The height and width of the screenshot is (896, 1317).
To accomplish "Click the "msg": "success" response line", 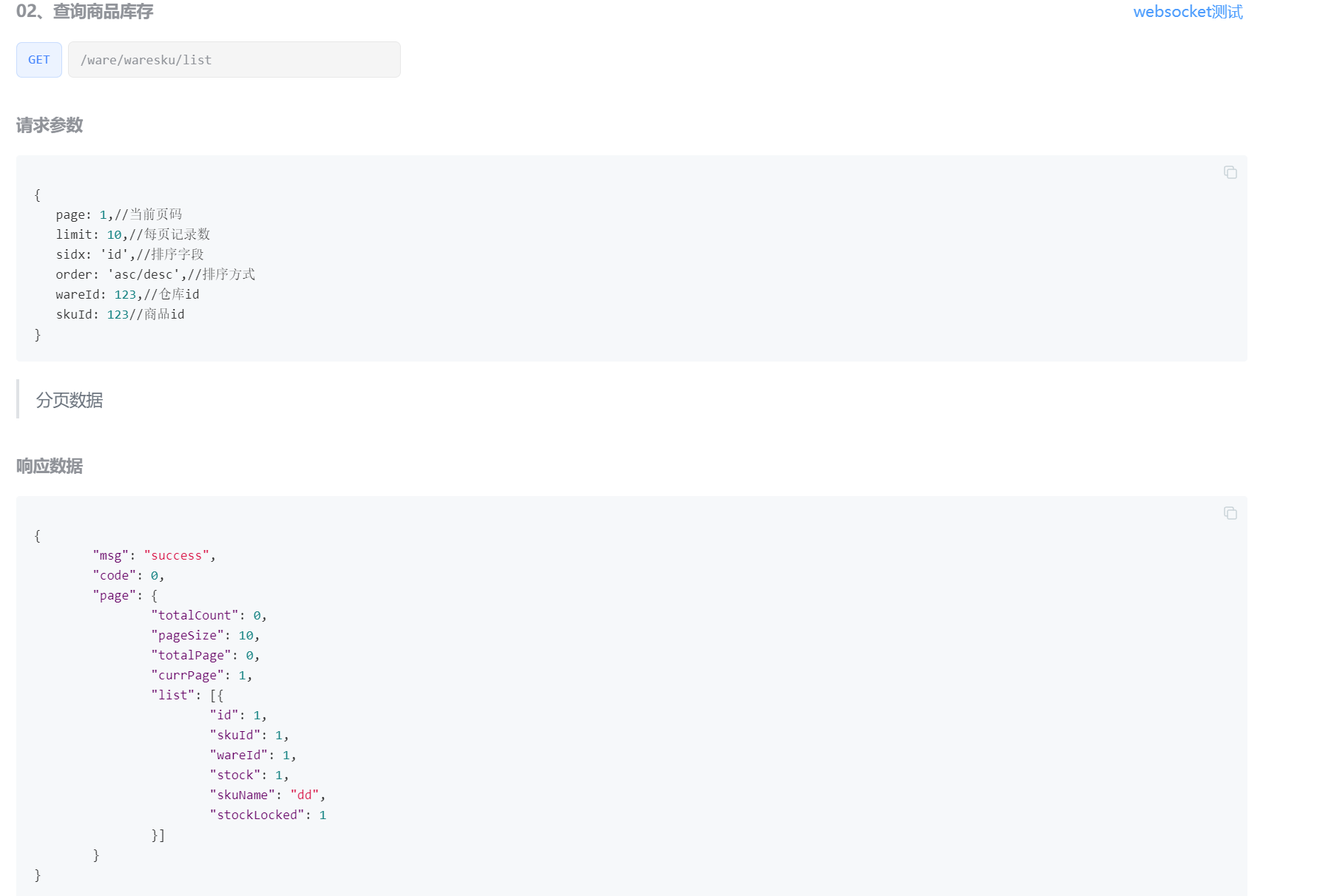I will [x=155, y=555].
